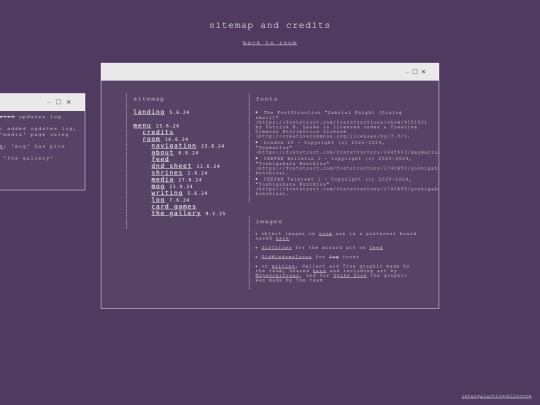Click the 'images' section heading
This screenshot has width=540, height=405.
pyautogui.click(x=269, y=222)
